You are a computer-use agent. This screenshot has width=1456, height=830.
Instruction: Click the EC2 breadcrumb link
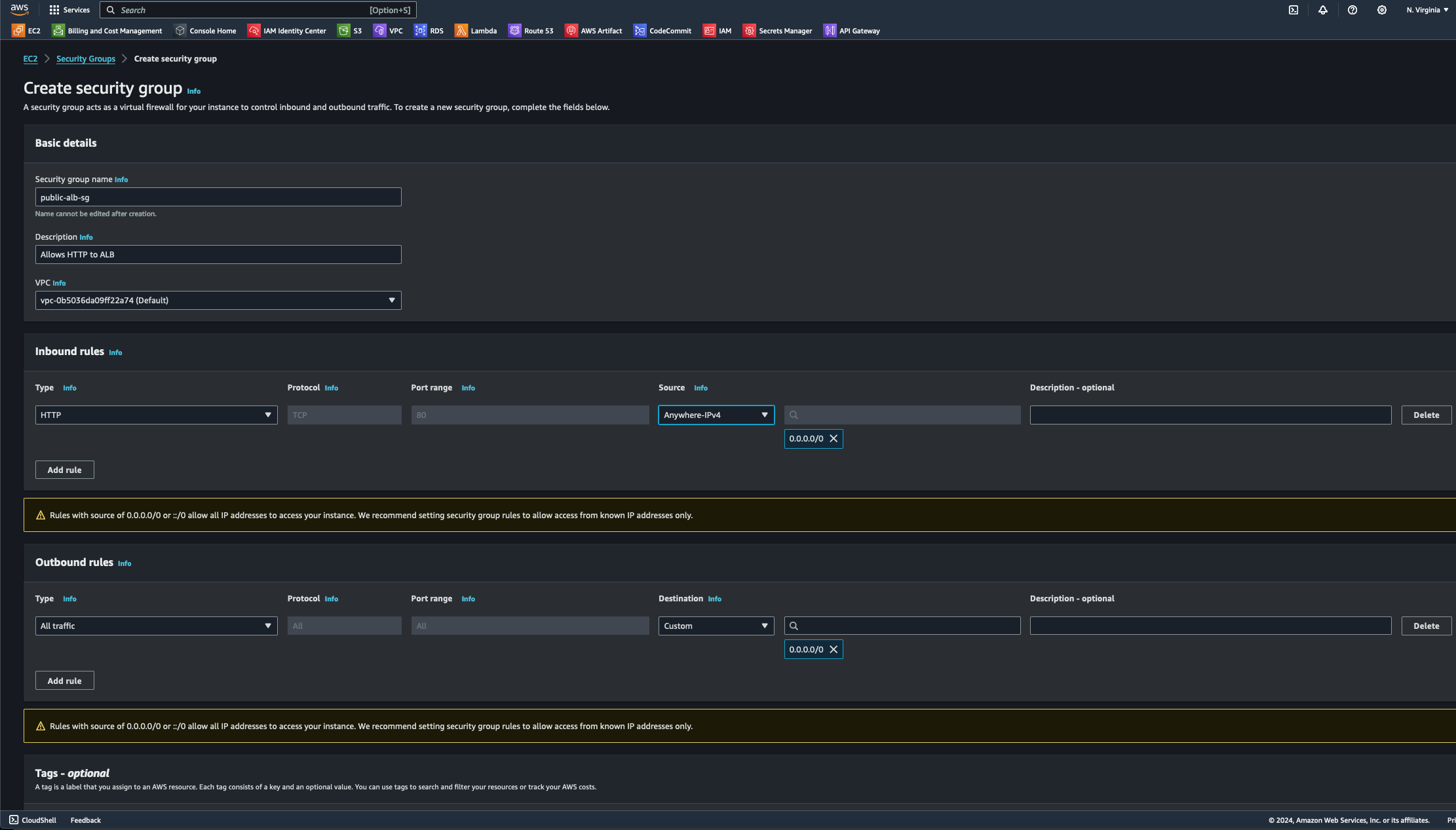(x=30, y=59)
